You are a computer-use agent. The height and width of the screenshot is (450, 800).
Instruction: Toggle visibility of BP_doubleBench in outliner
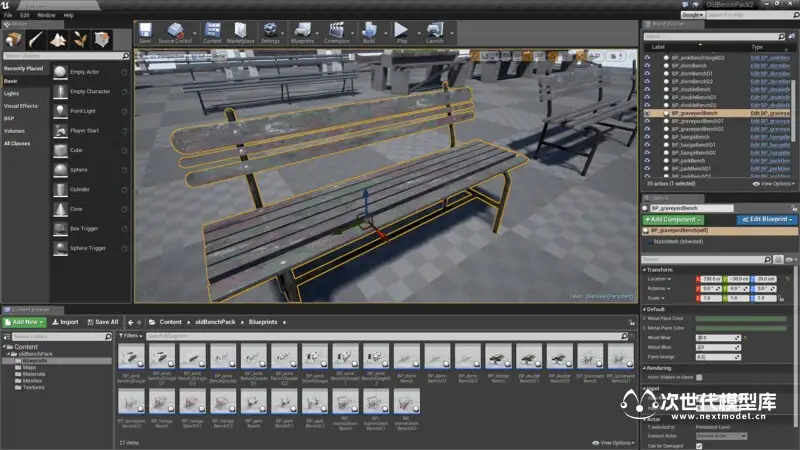(648, 89)
